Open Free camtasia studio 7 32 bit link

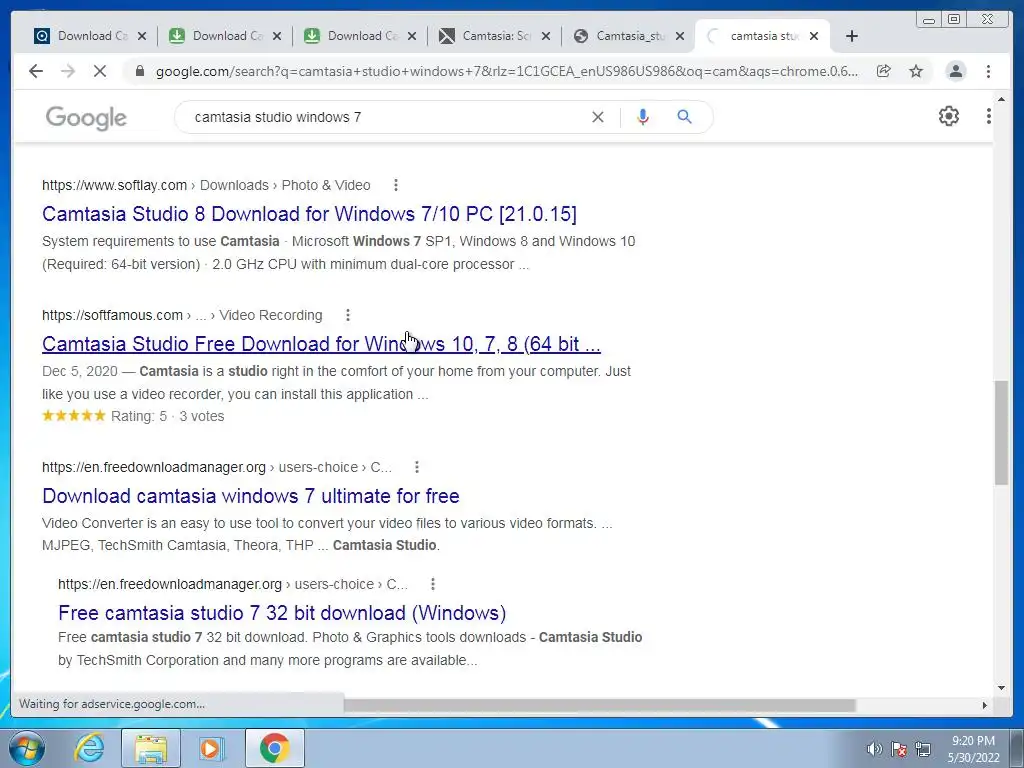(x=282, y=613)
